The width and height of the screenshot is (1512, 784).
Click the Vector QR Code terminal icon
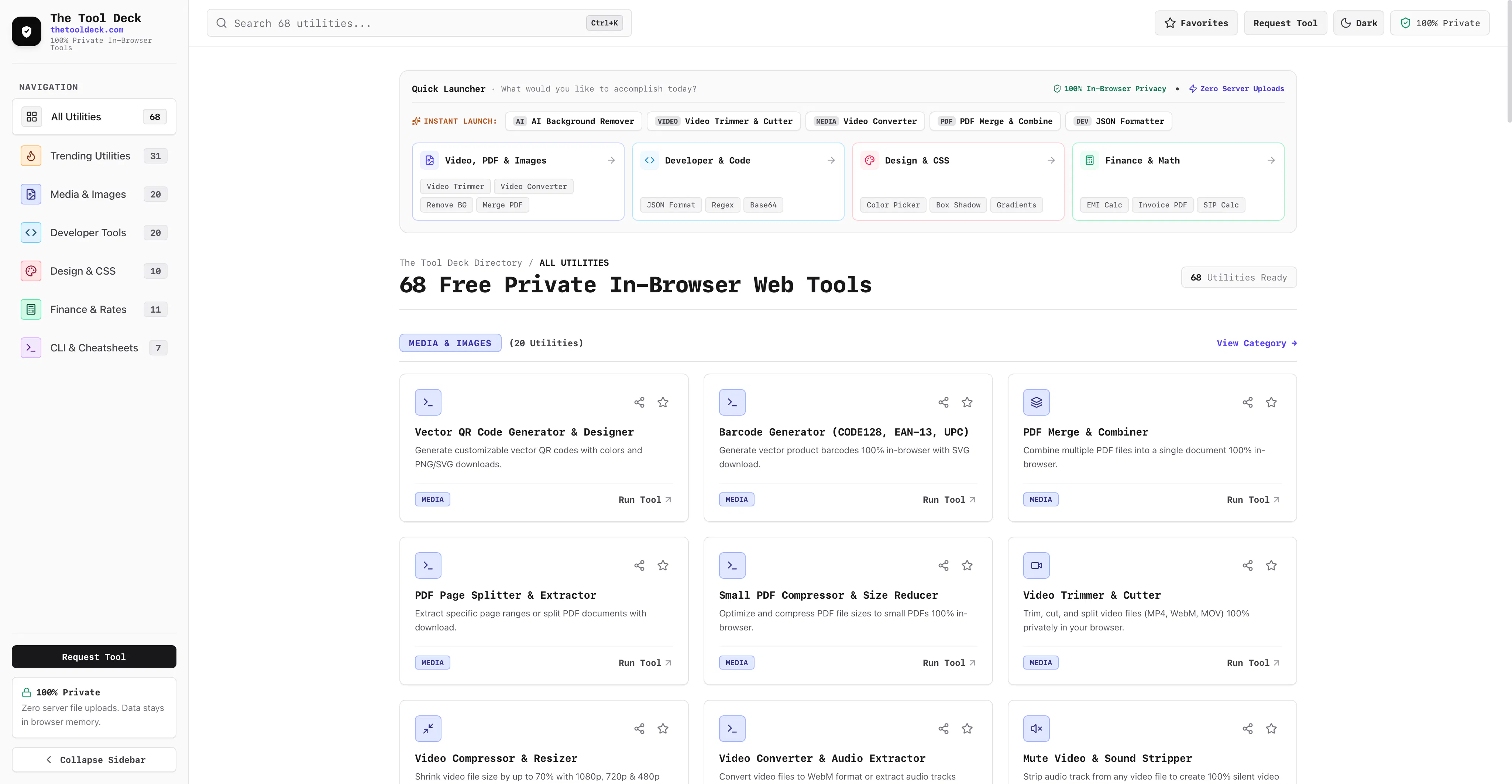[x=428, y=402]
